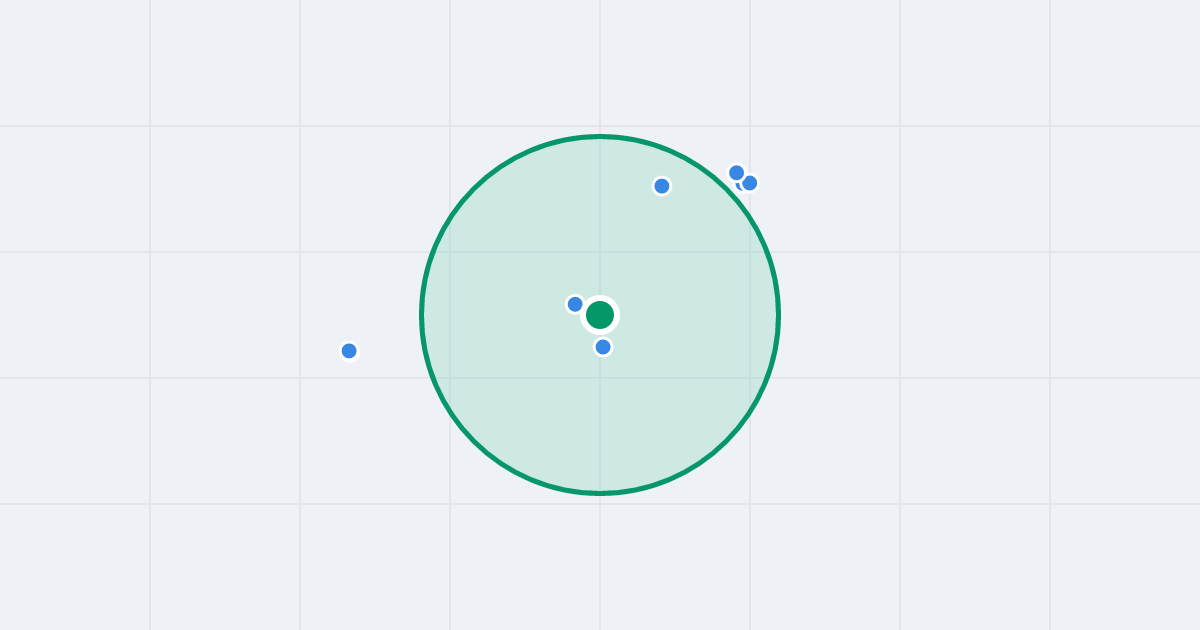Click the lower-right gridline intersection inside the green circle
Image resolution: width=1200 pixels, height=630 pixels.
750,378
